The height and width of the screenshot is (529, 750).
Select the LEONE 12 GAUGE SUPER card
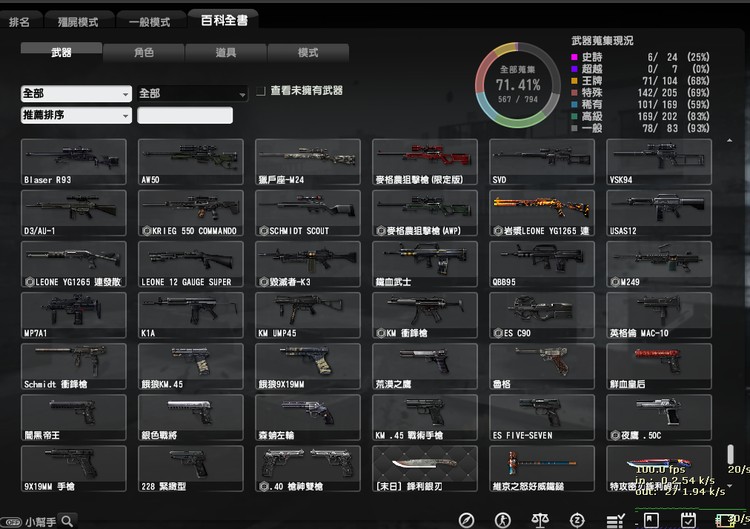click(x=191, y=264)
